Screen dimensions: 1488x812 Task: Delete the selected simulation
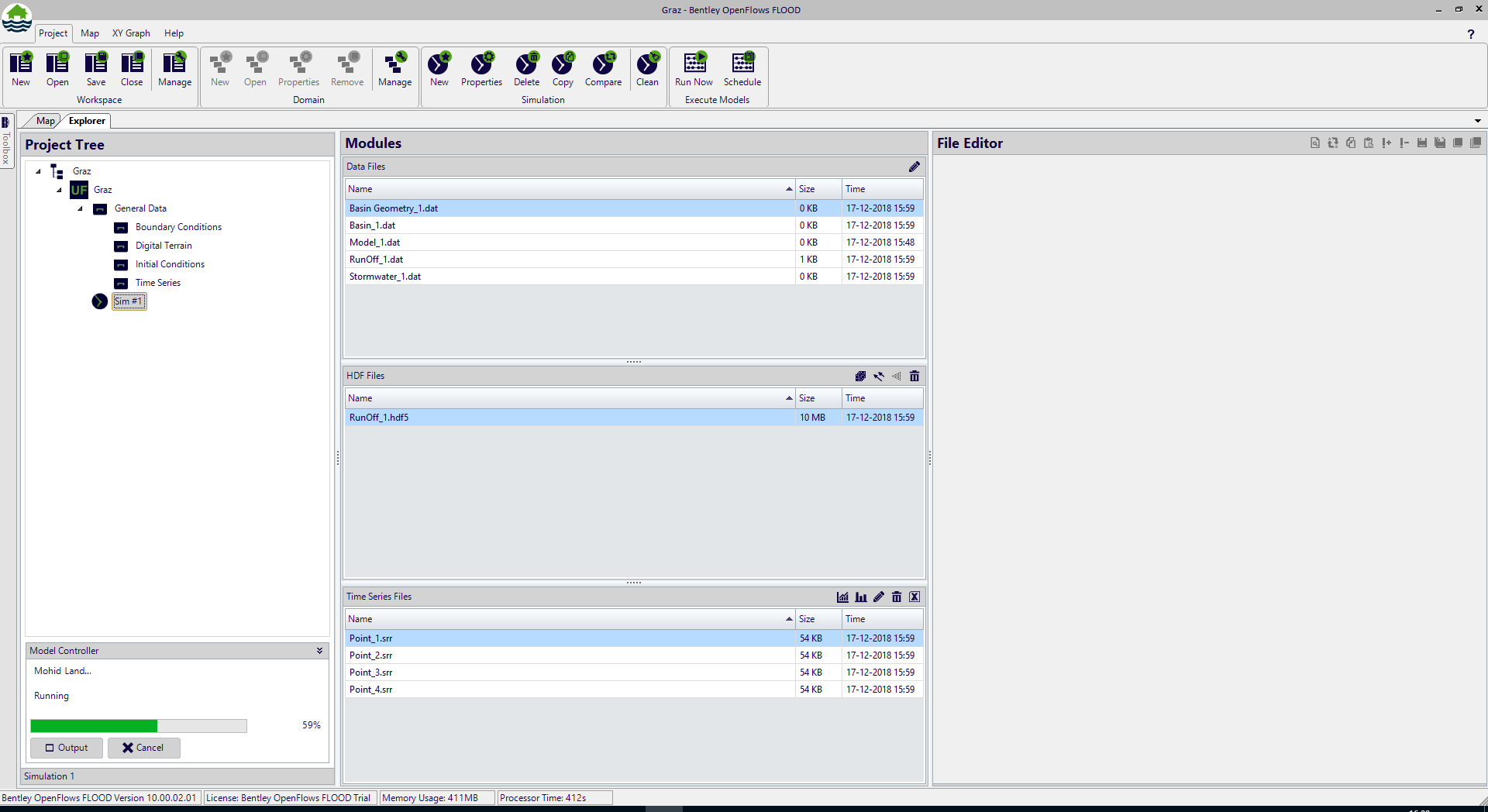[526, 69]
